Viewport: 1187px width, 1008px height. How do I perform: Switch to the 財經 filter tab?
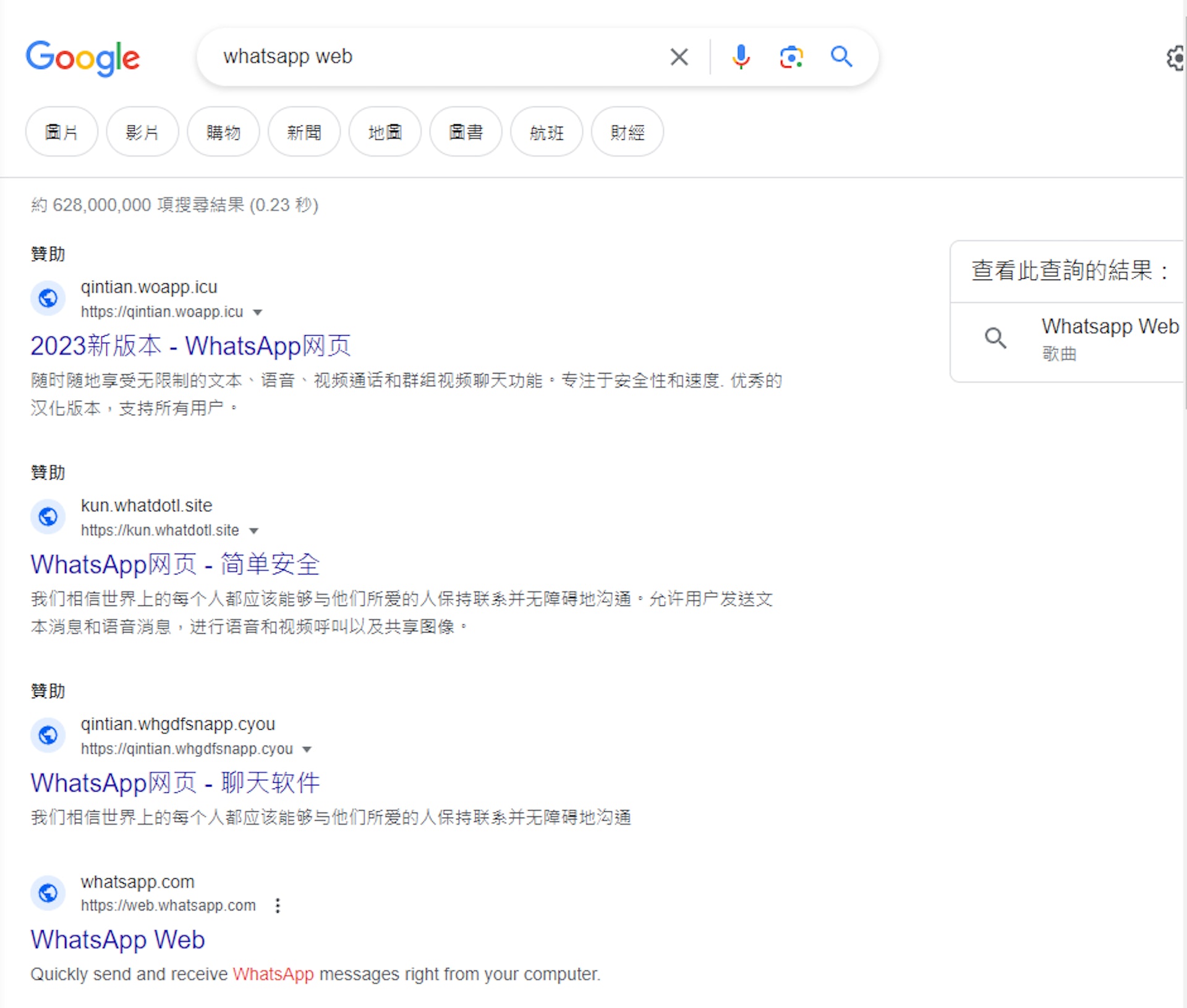(x=628, y=132)
